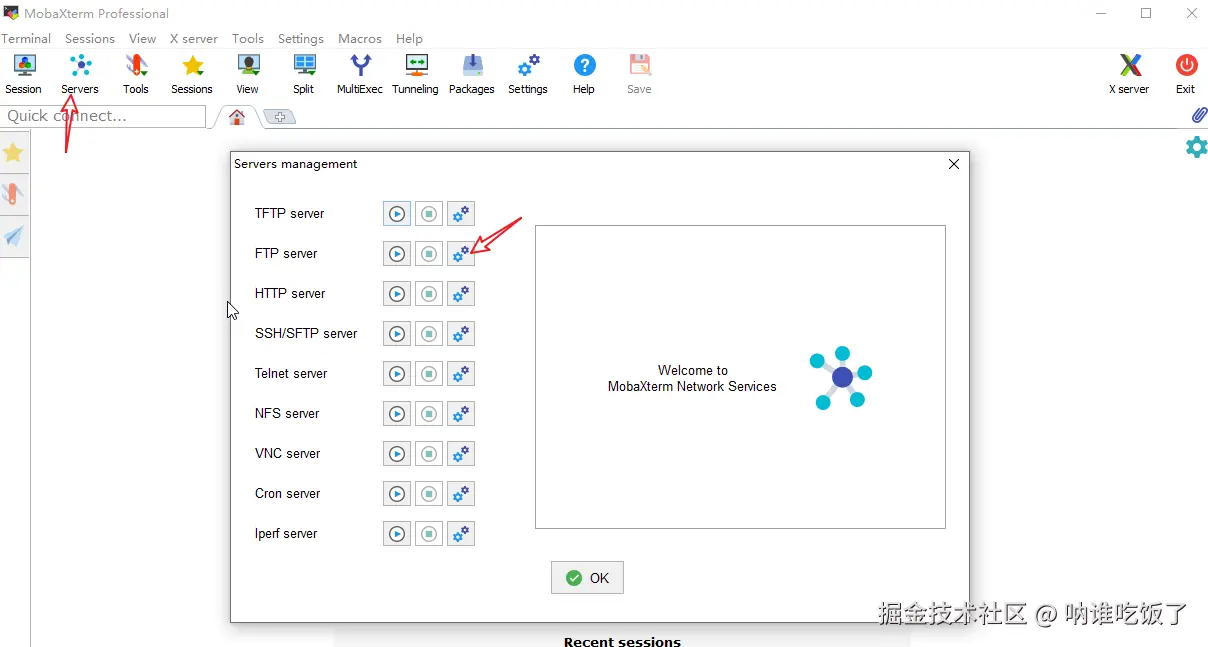The width and height of the screenshot is (1208, 647).
Task: Open the X server menu
Action: pos(194,38)
